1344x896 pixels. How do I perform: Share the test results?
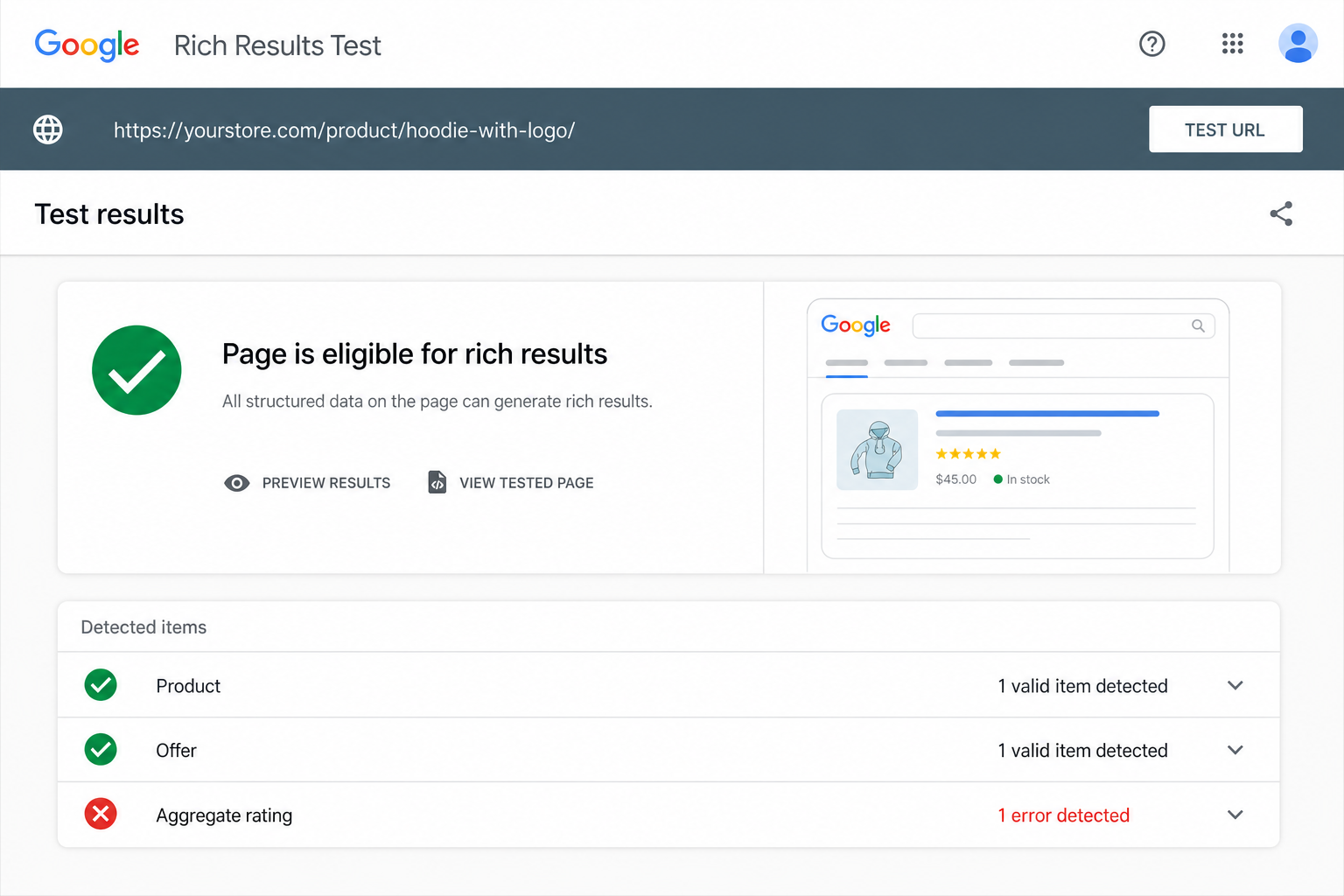point(1281,213)
